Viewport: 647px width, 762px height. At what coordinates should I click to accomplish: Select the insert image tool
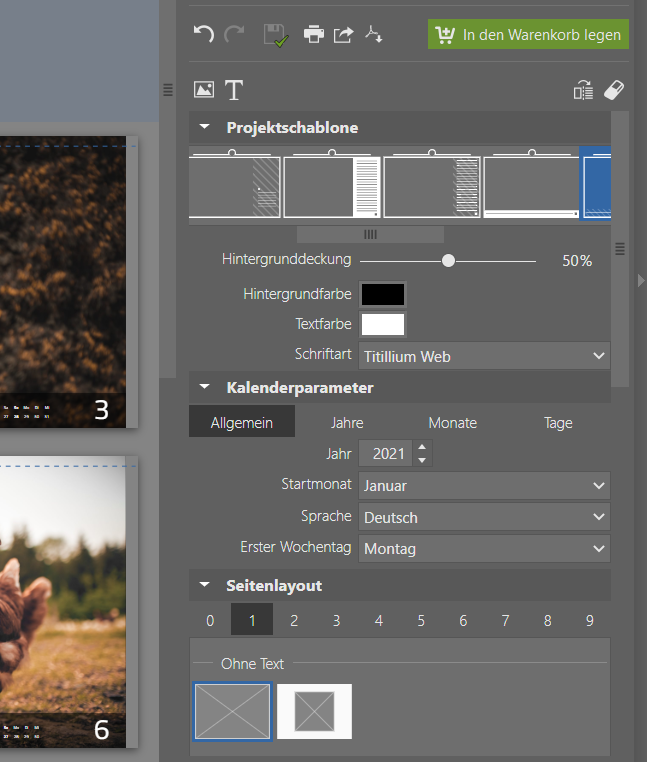coord(204,90)
